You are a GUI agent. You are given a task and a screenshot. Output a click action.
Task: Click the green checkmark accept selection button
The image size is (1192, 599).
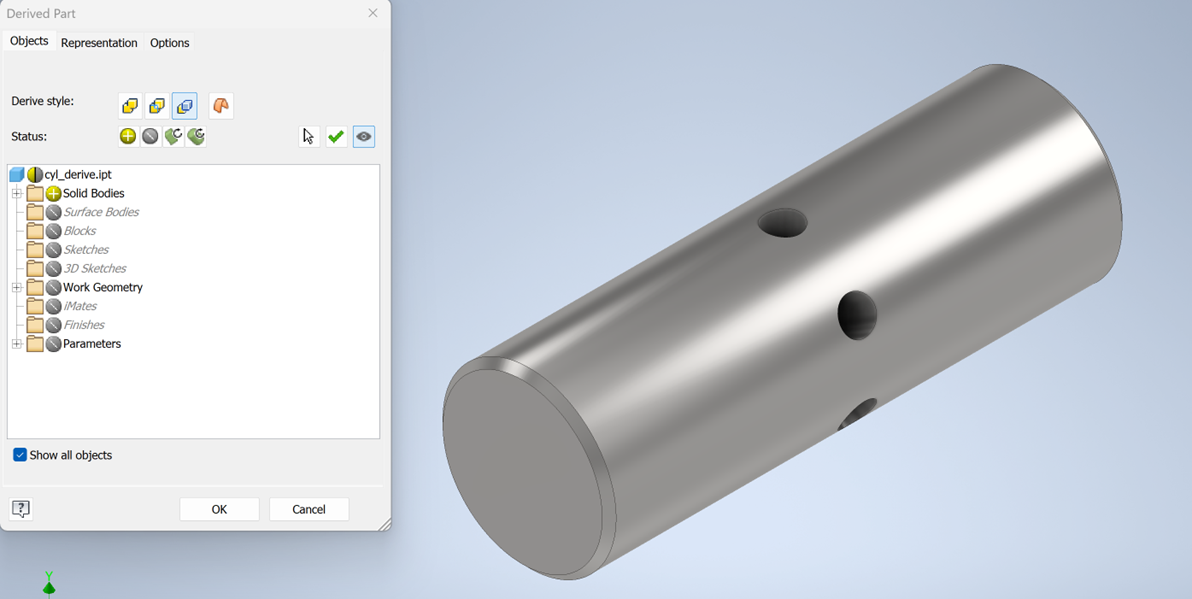(x=336, y=137)
